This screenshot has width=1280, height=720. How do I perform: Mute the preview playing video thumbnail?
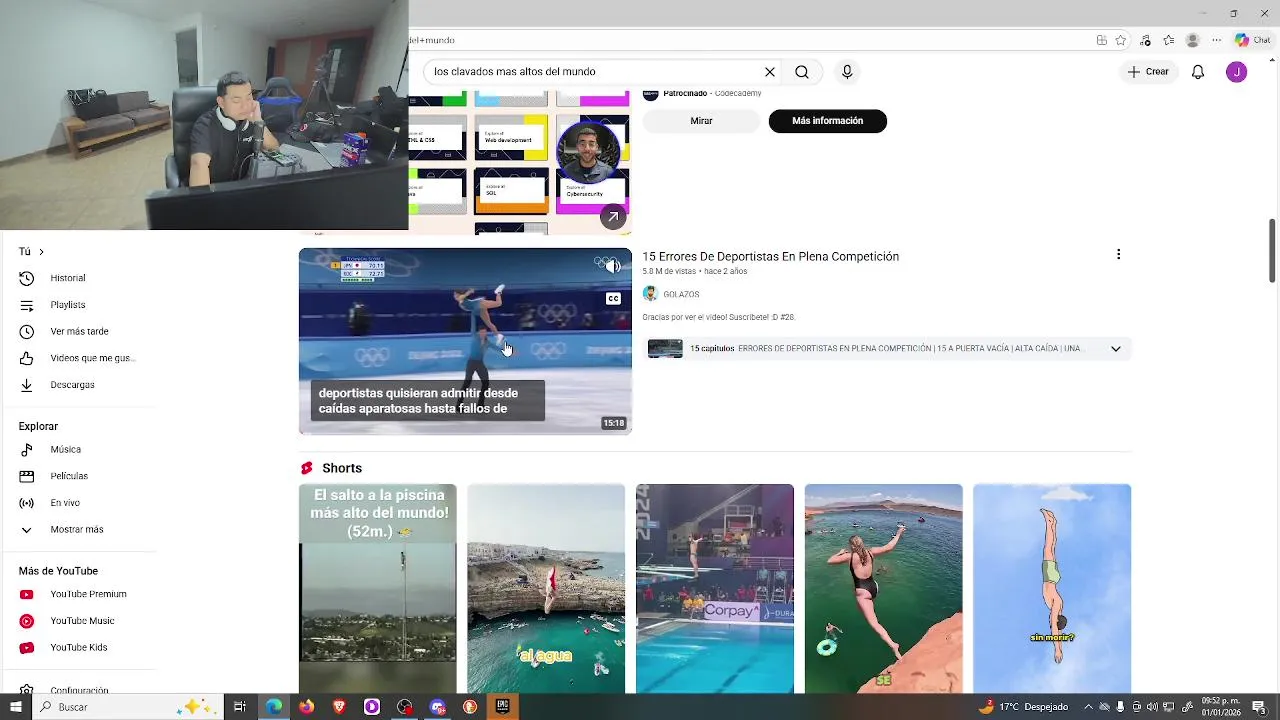coord(613,266)
